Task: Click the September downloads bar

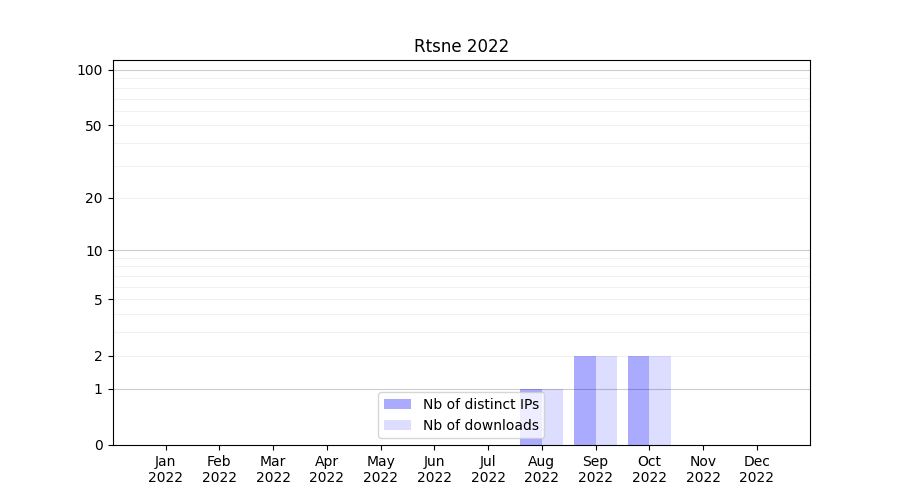Action: pyautogui.click(x=606, y=400)
